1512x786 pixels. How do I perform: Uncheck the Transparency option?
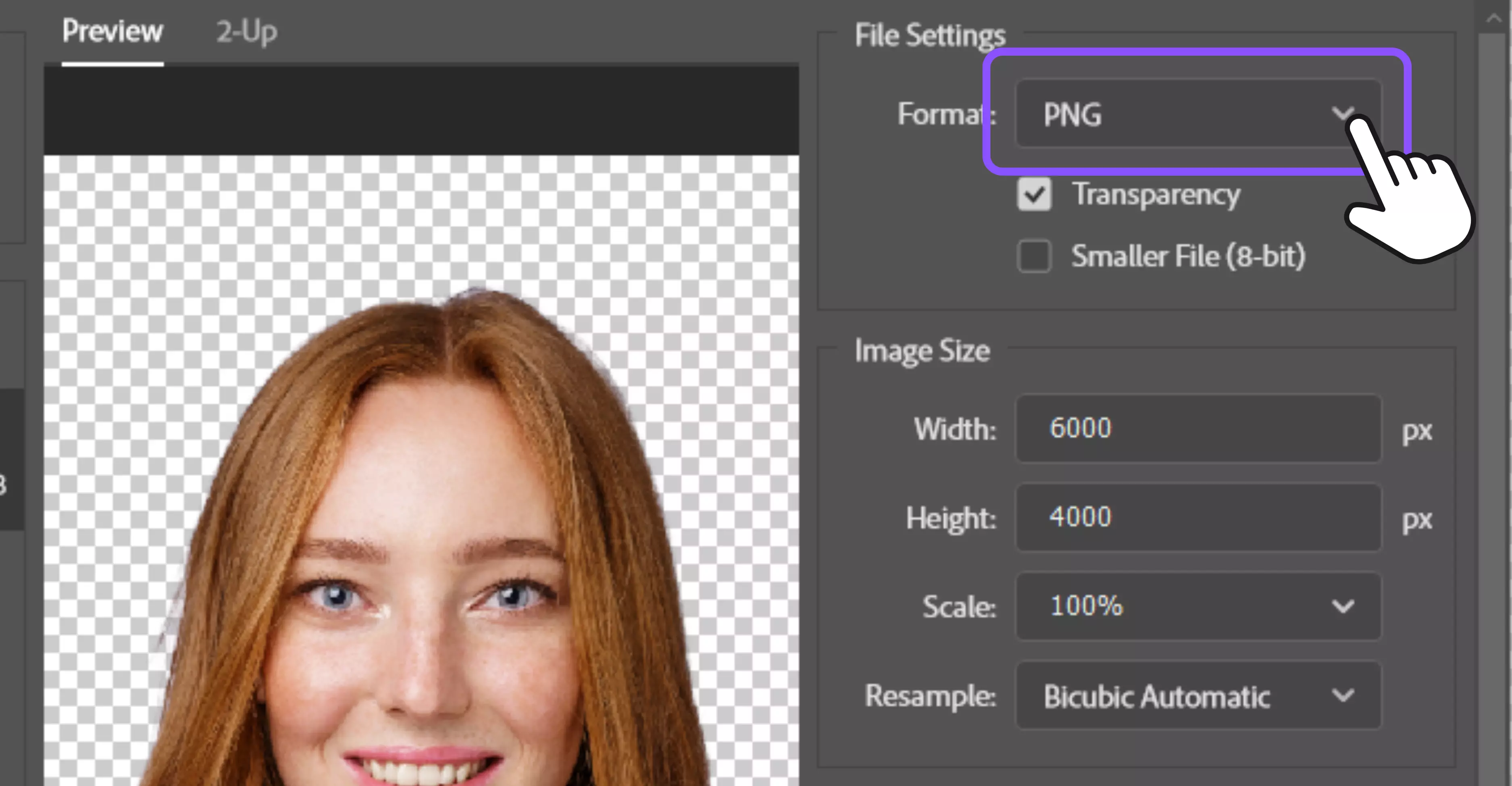[x=1034, y=195]
